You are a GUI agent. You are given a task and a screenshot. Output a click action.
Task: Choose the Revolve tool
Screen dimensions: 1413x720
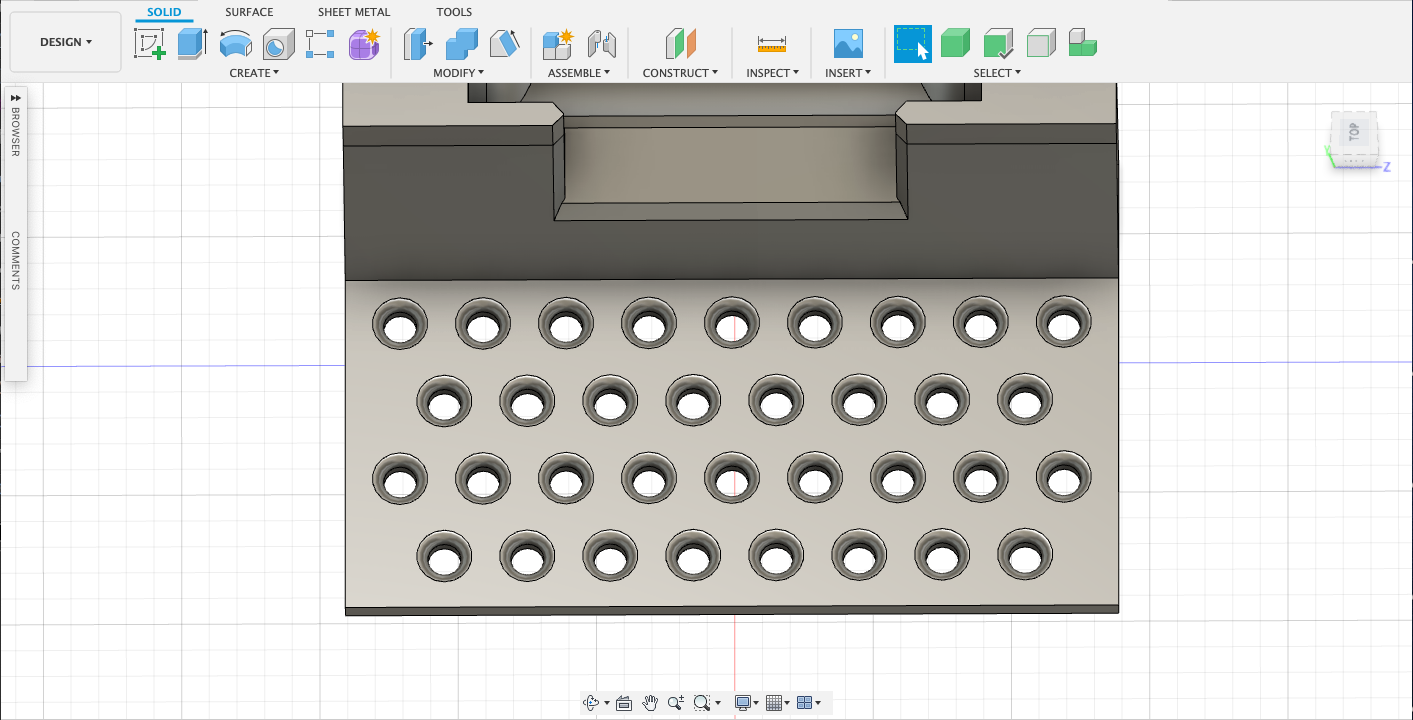pyautogui.click(x=235, y=44)
